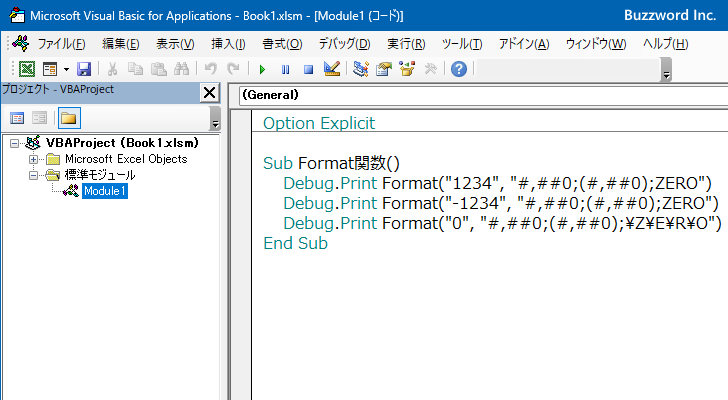The image size is (728, 400).
Task: Open the 実行(R) menu
Action: point(406,44)
